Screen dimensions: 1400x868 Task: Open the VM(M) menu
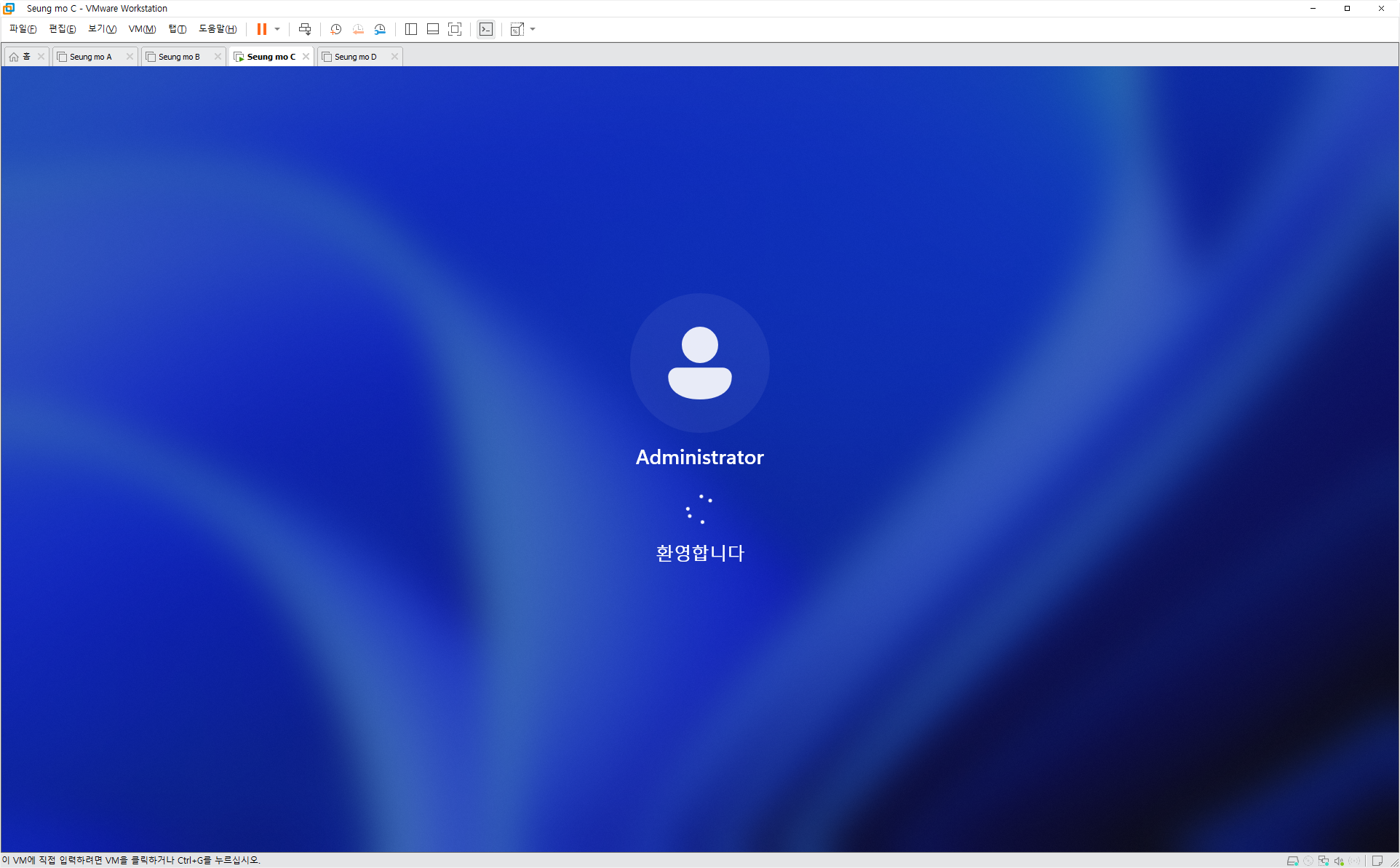point(142,29)
